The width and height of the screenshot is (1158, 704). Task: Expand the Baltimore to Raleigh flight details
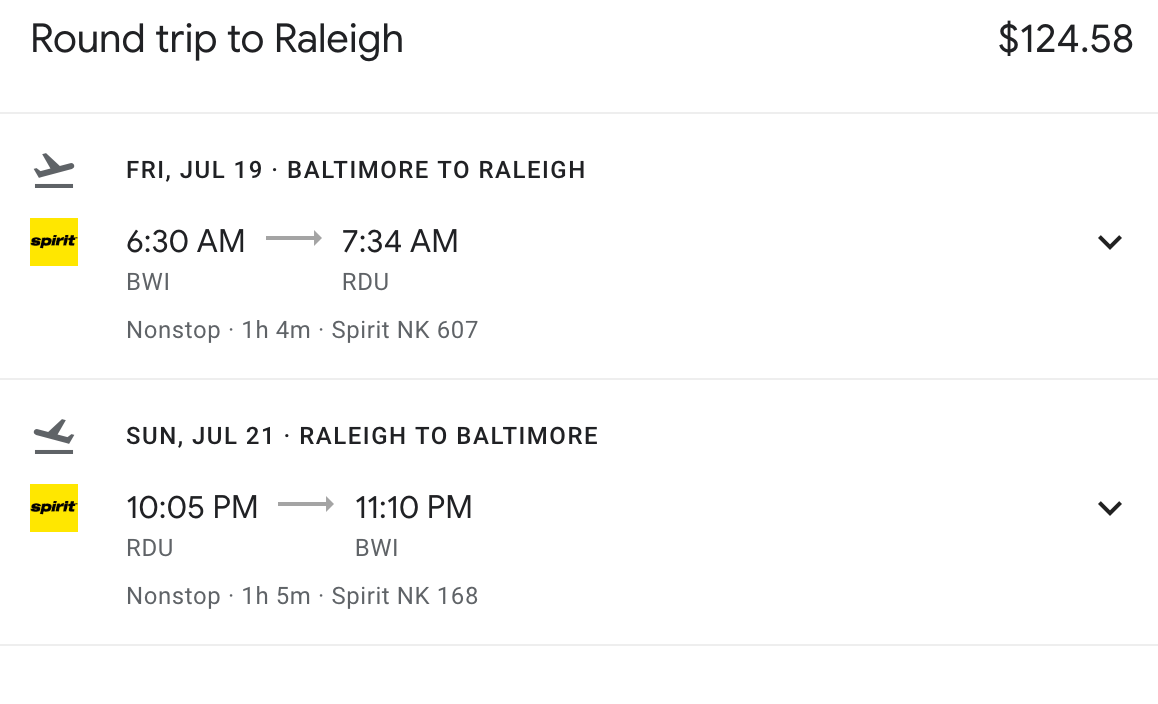(x=1110, y=242)
